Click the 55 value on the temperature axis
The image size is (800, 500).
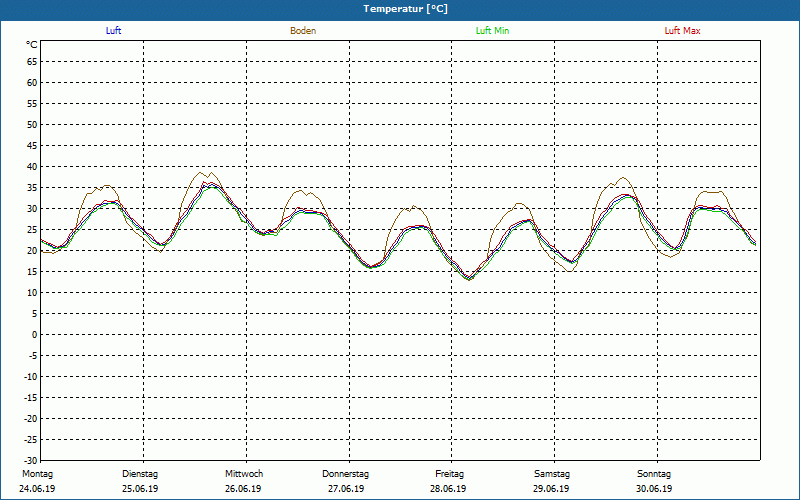pyautogui.click(x=32, y=104)
